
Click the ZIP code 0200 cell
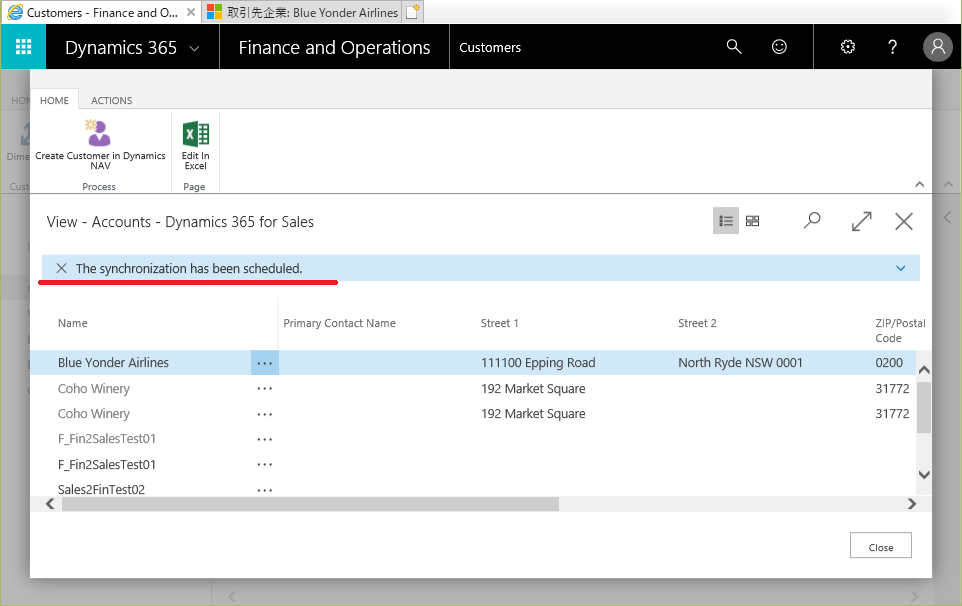coord(889,362)
